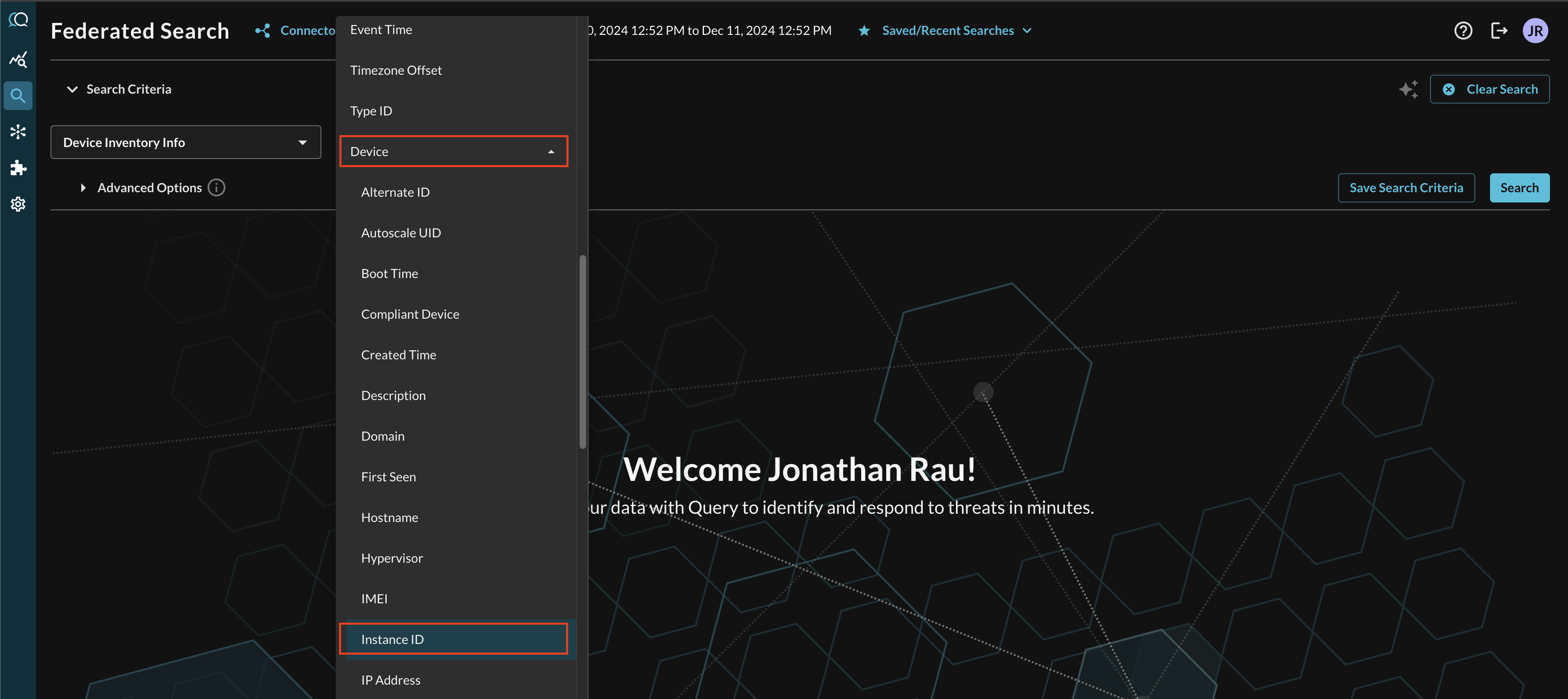Collapse the Device submenu in filter list

[x=550, y=151]
